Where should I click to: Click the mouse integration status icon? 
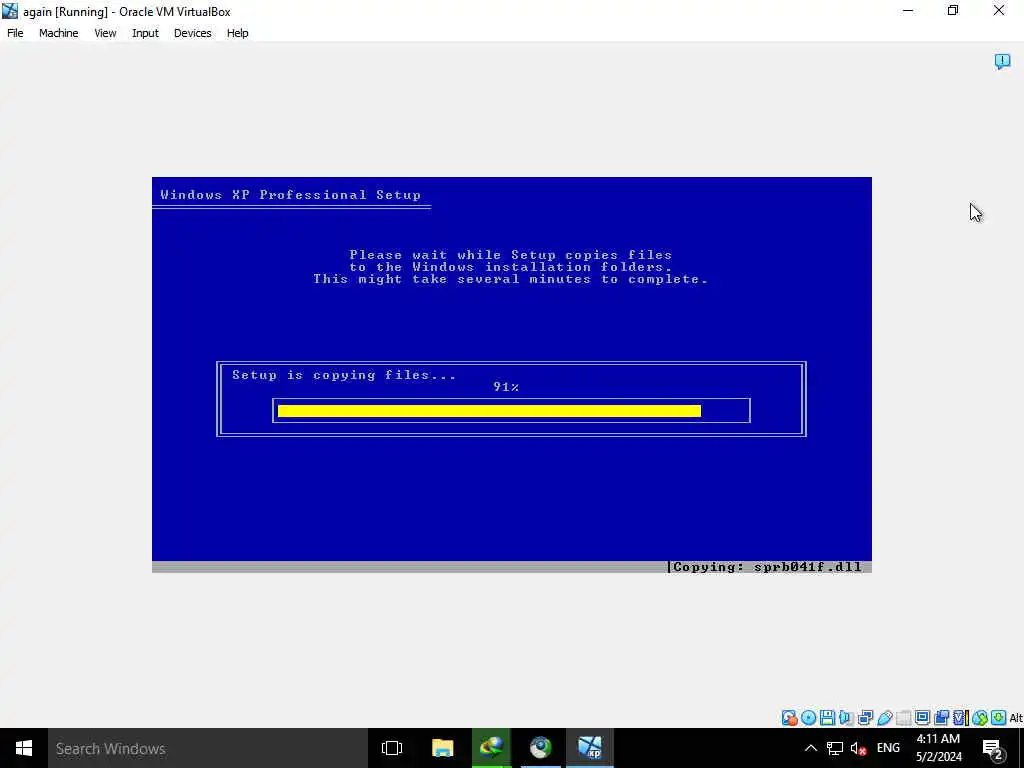980,718
